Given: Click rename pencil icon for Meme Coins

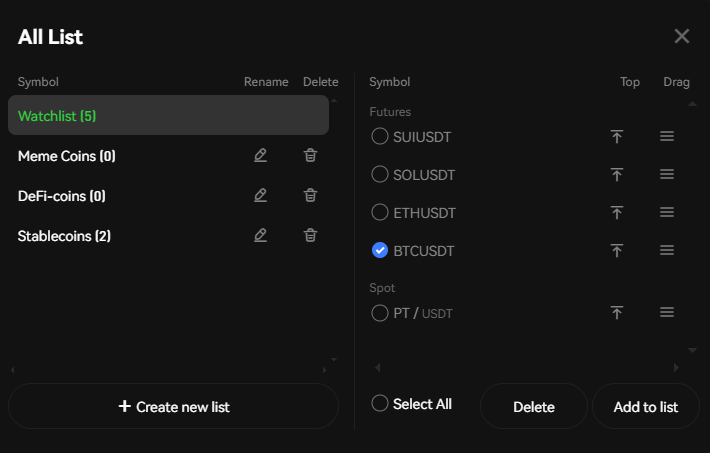Looking at the screenshot, I should pos(261,155).
